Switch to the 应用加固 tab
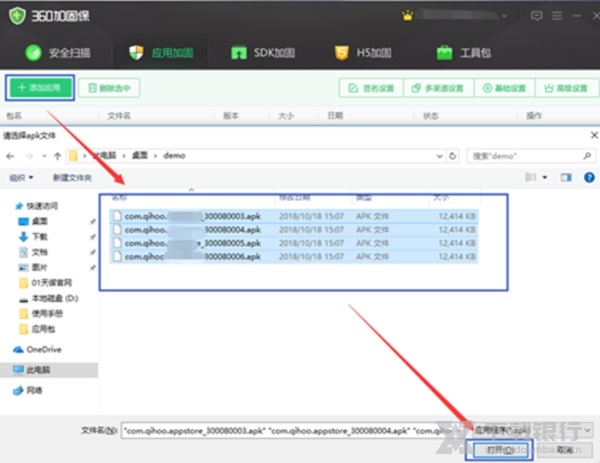This screenshot has width=600, height=463. point(161,53)
